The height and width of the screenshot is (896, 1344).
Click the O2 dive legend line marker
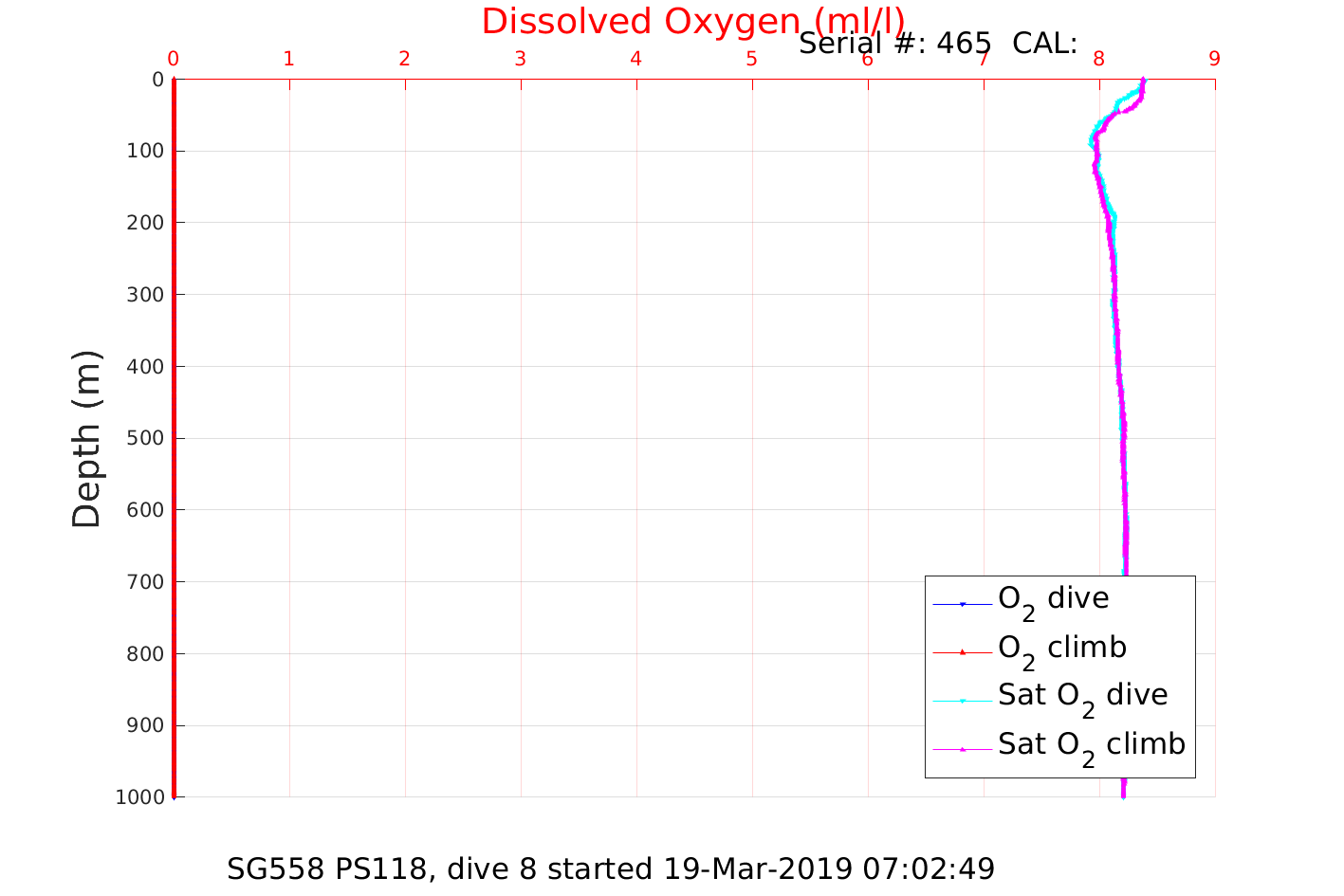pyautogui.click(x=962, y=604)
